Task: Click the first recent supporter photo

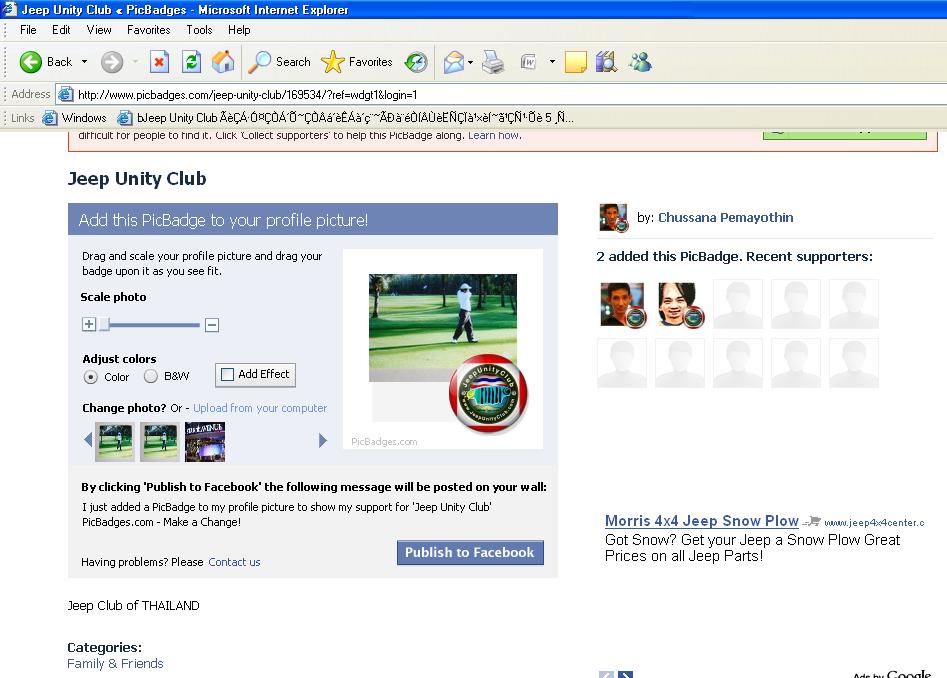Action: 623,304
